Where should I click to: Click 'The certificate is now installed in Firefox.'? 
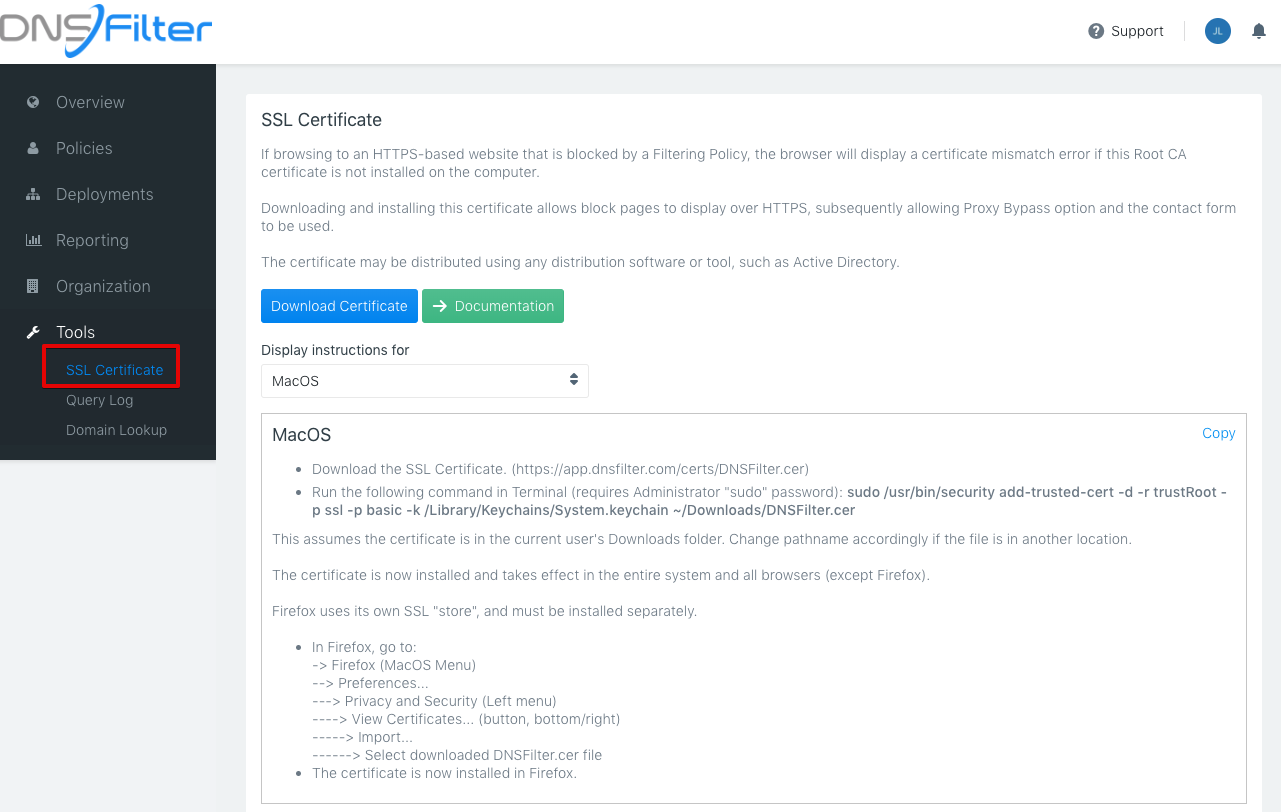[x=445, y=773]
